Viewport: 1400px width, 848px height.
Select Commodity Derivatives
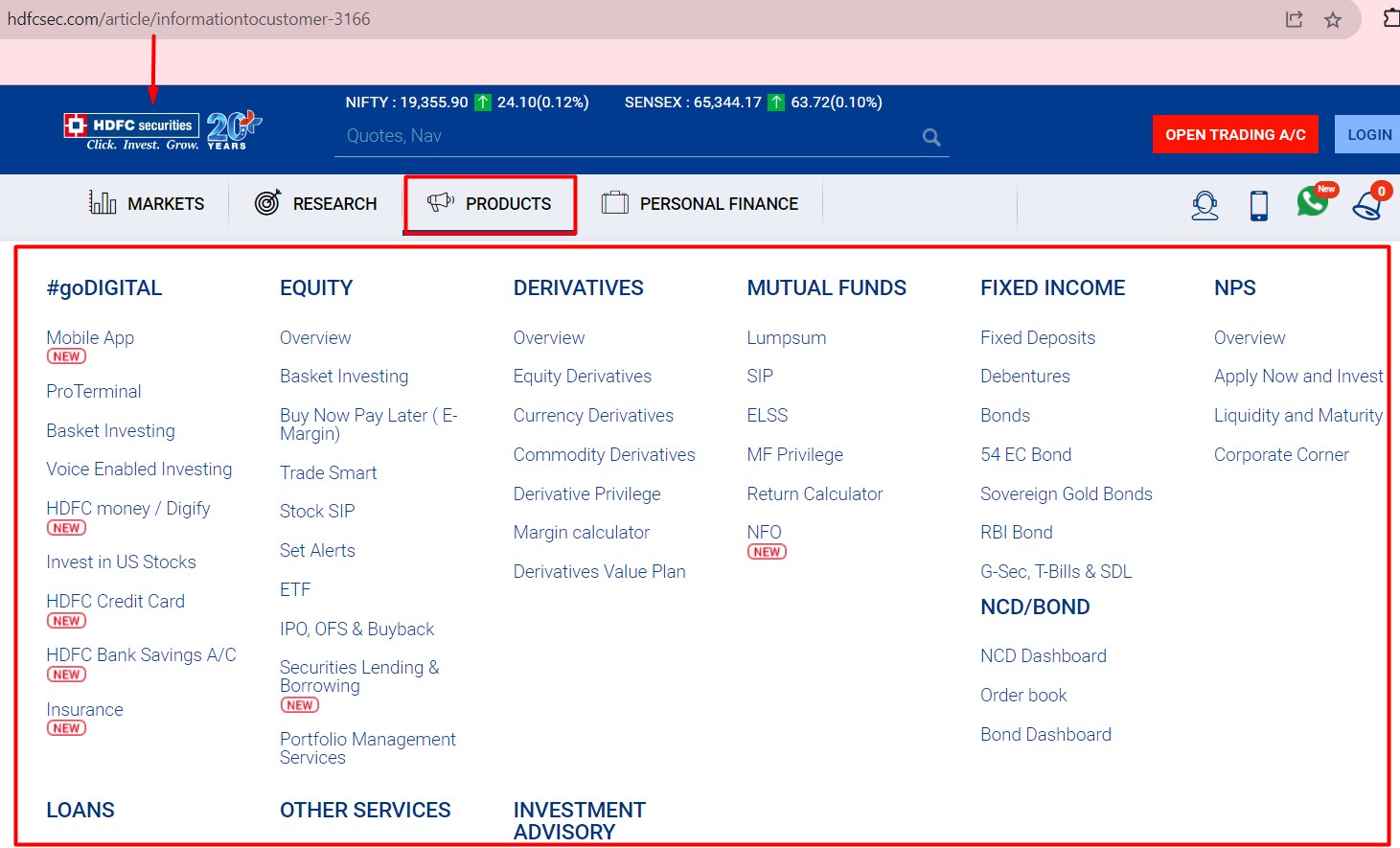[604, 455]
